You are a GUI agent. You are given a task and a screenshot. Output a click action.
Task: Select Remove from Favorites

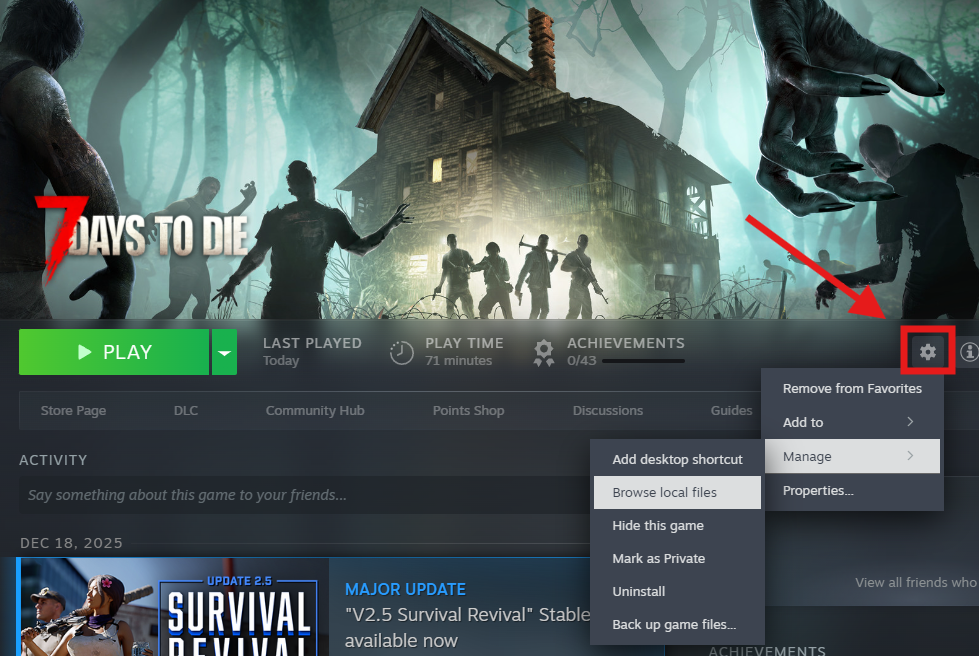tap(852, 388)
